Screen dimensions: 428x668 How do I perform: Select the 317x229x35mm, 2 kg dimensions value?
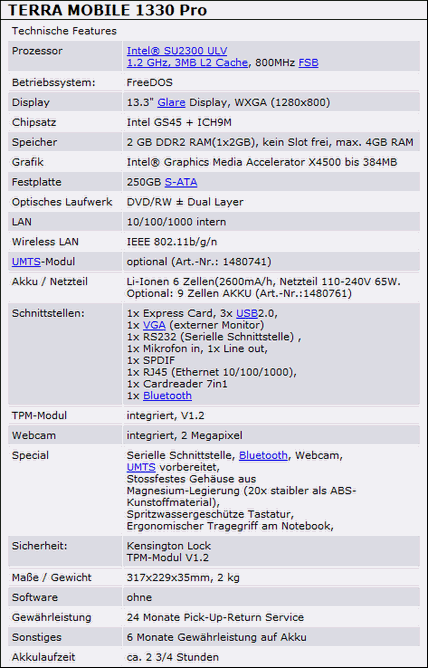click(183, 578)
